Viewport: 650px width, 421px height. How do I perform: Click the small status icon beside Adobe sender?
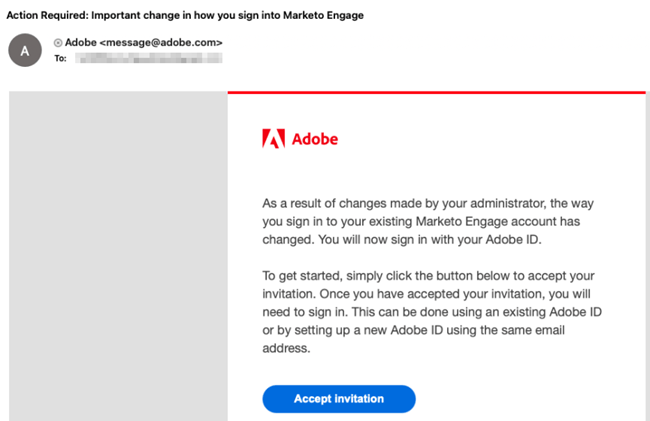pyautogui.click(x=58, y=42)
